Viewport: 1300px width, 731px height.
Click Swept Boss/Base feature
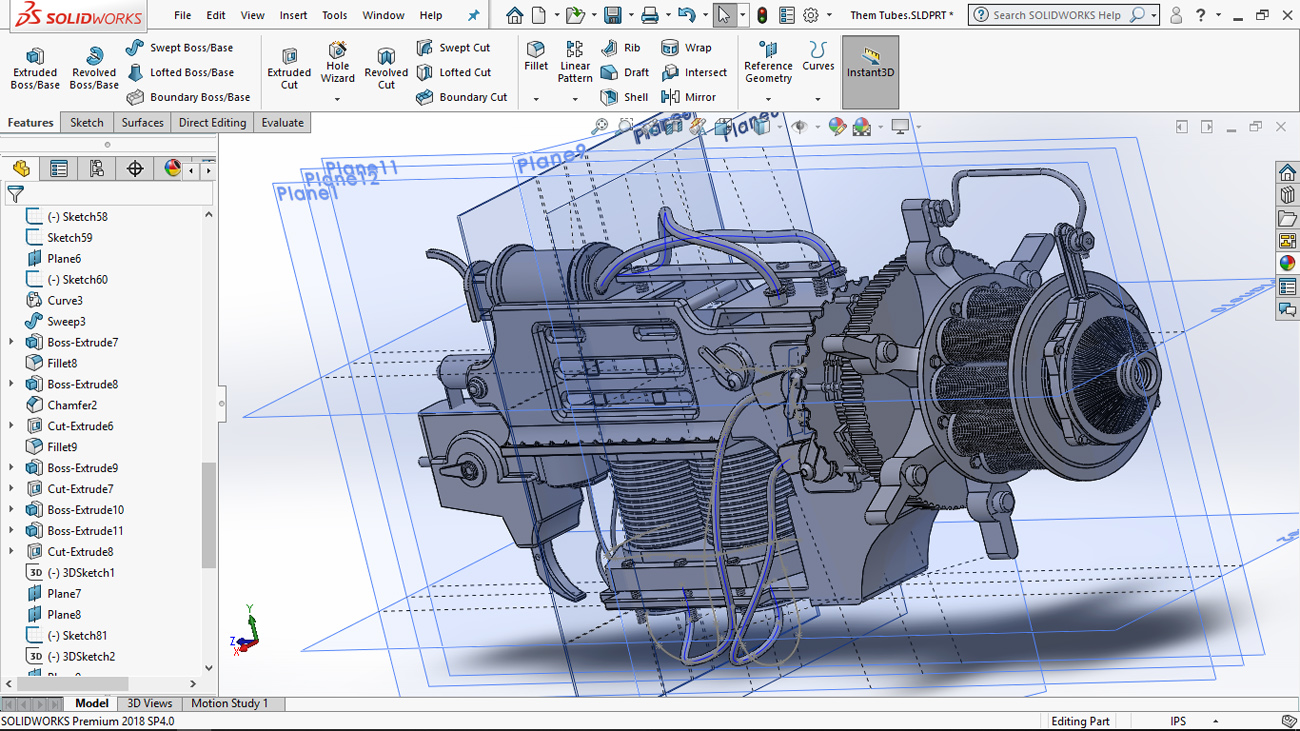[x=179, y=48]
